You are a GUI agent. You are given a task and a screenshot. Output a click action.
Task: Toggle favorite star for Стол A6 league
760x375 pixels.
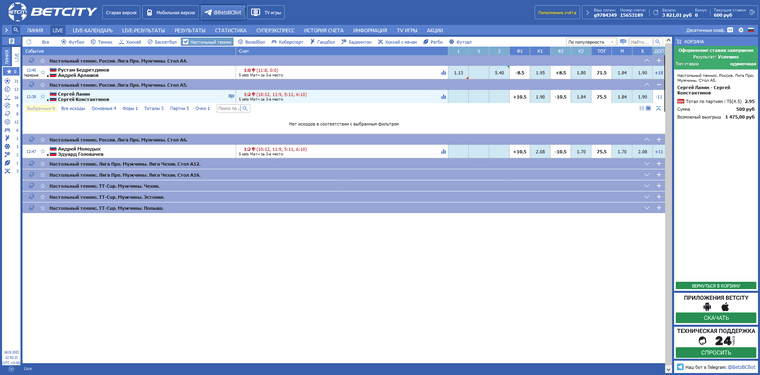(x=43, y=140)
